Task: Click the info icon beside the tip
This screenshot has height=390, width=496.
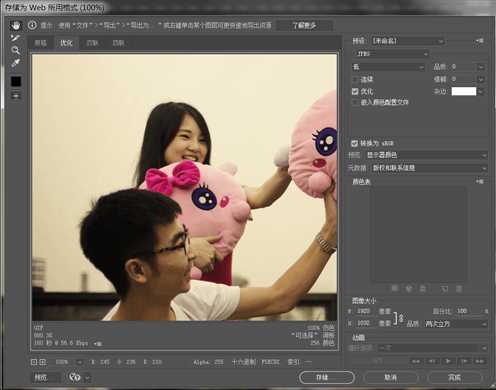Action: pyautogui.click(x=32, y=25)
